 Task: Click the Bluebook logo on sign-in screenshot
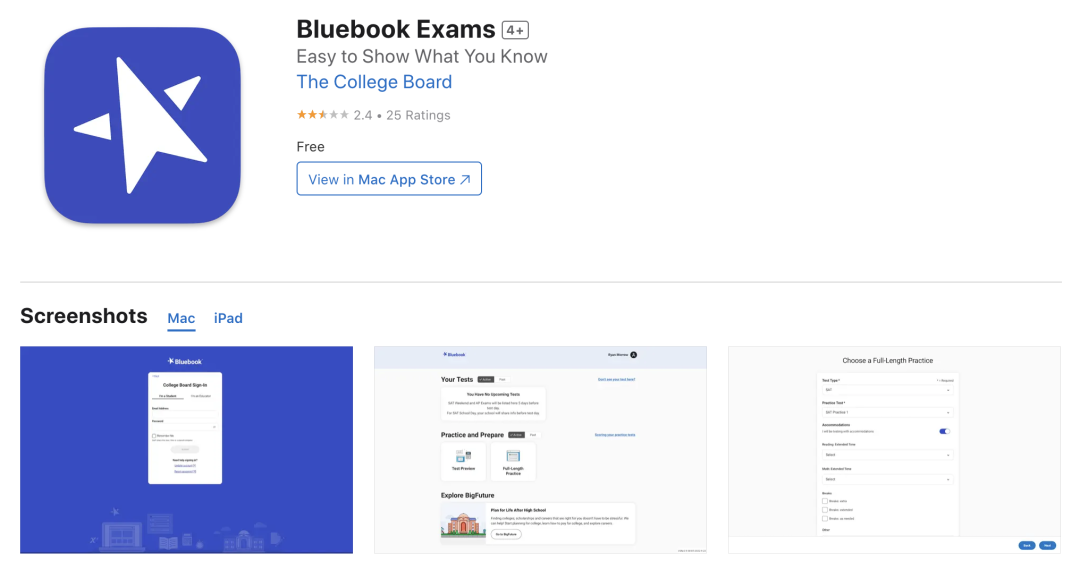pos(185,361)
